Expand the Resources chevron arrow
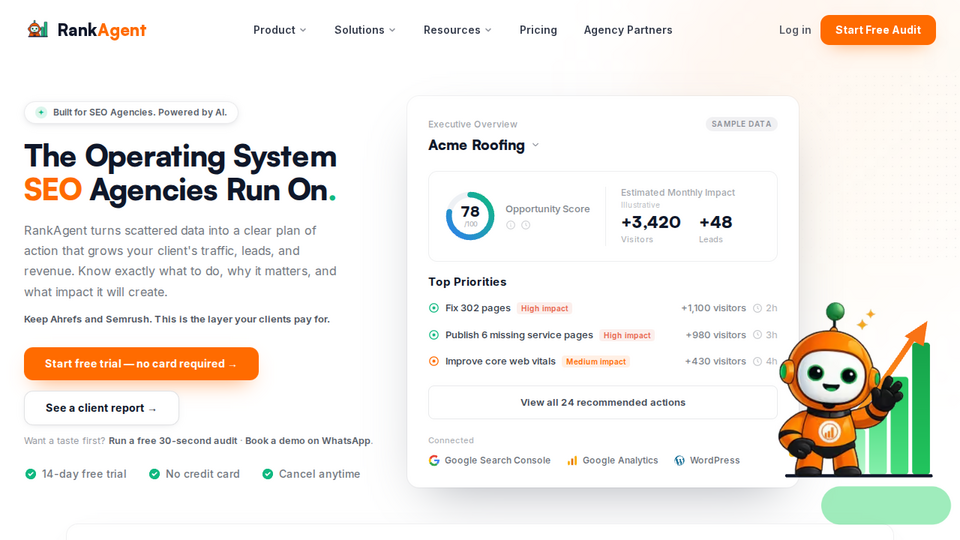Screen dimensions: 960x540 coord(489,30)
